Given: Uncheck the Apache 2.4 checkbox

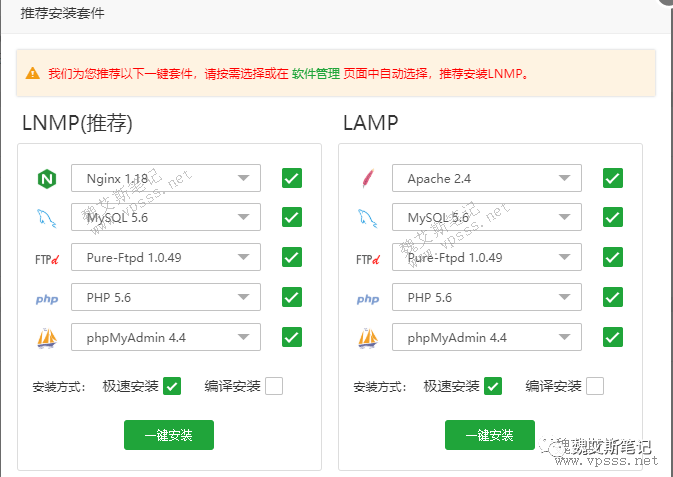Looking at the screenshot, I should click(x=613, y=178).
